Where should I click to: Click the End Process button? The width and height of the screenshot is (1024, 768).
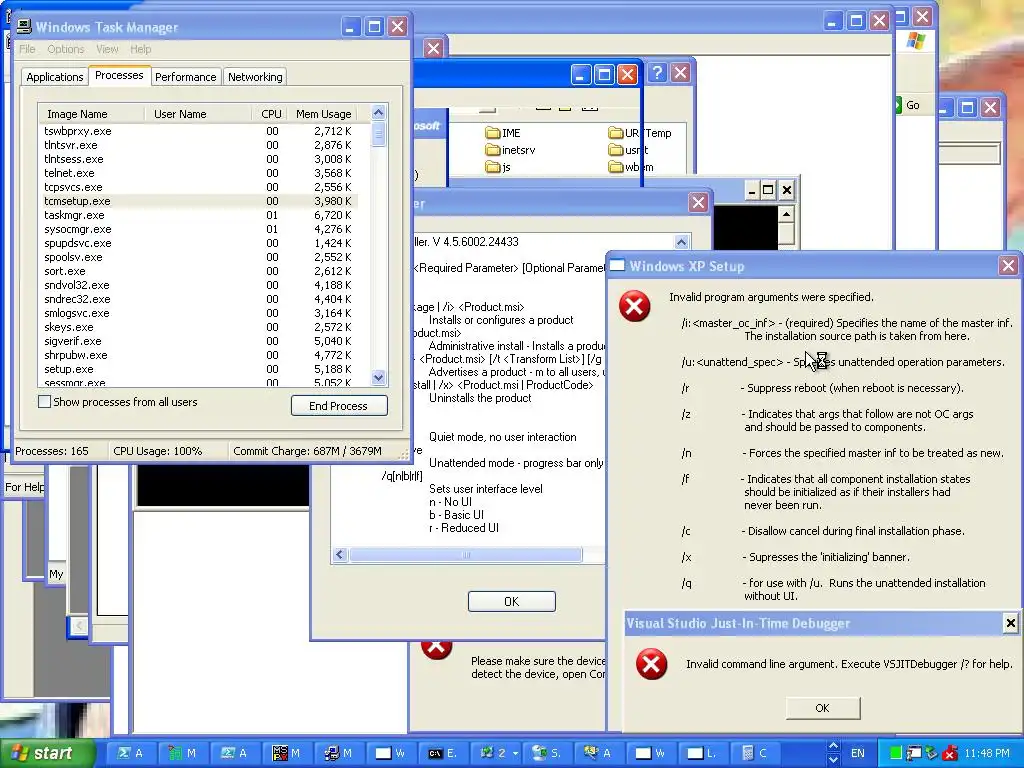pos(339,406)
